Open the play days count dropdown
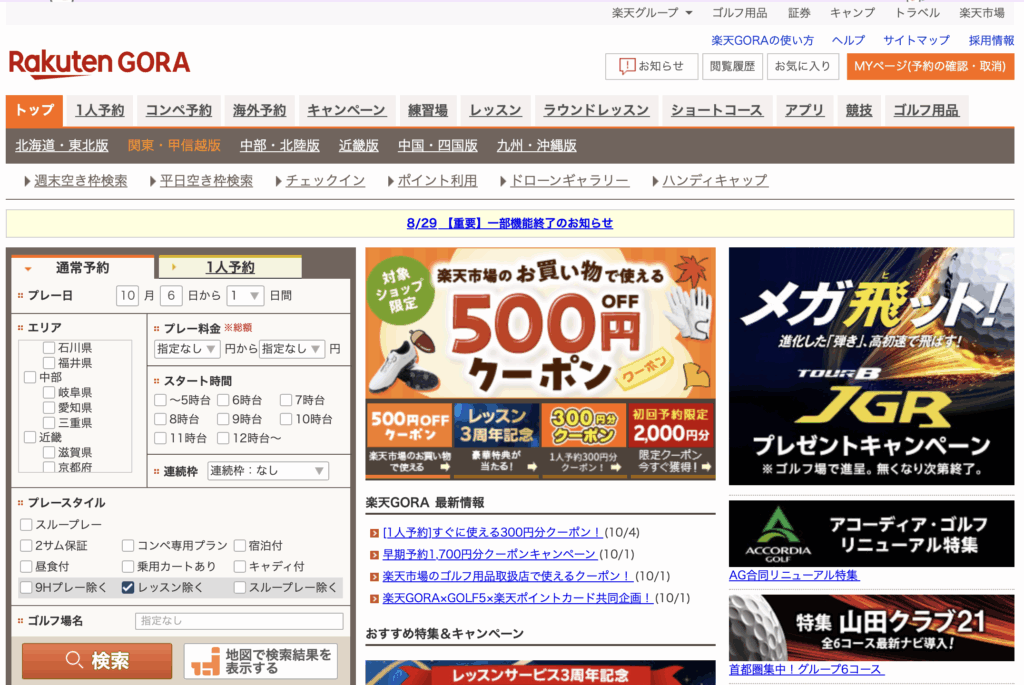1024x685 pixels. pos(245,296)
